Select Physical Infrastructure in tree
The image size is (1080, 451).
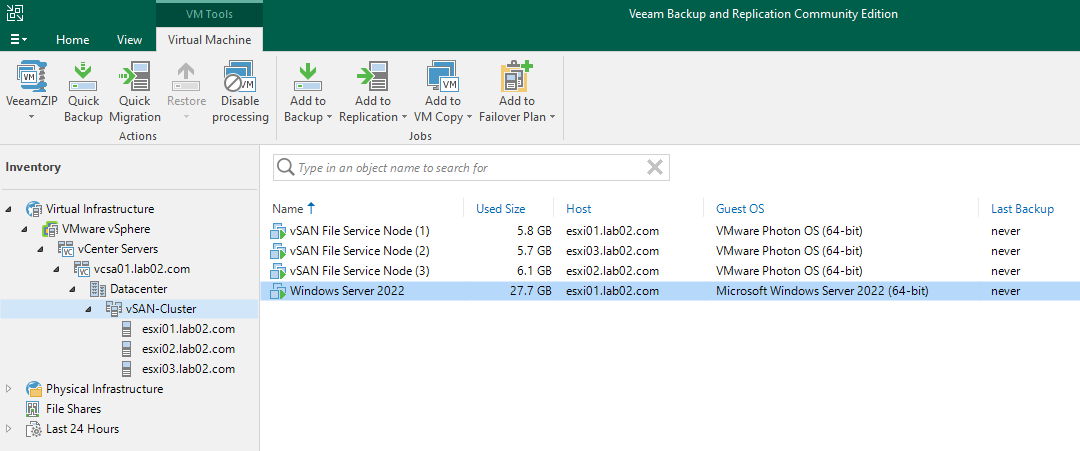[x=105, y=389]
